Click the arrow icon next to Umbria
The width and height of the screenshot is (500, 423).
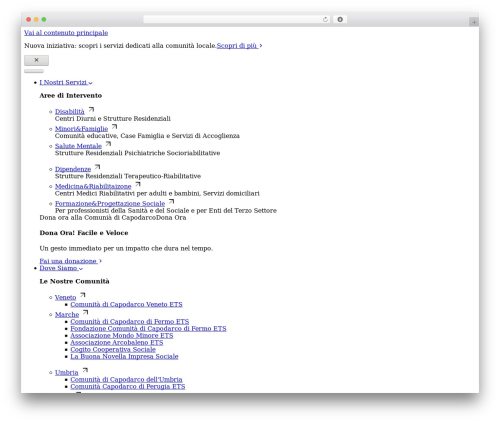click(x=85, y=370)
